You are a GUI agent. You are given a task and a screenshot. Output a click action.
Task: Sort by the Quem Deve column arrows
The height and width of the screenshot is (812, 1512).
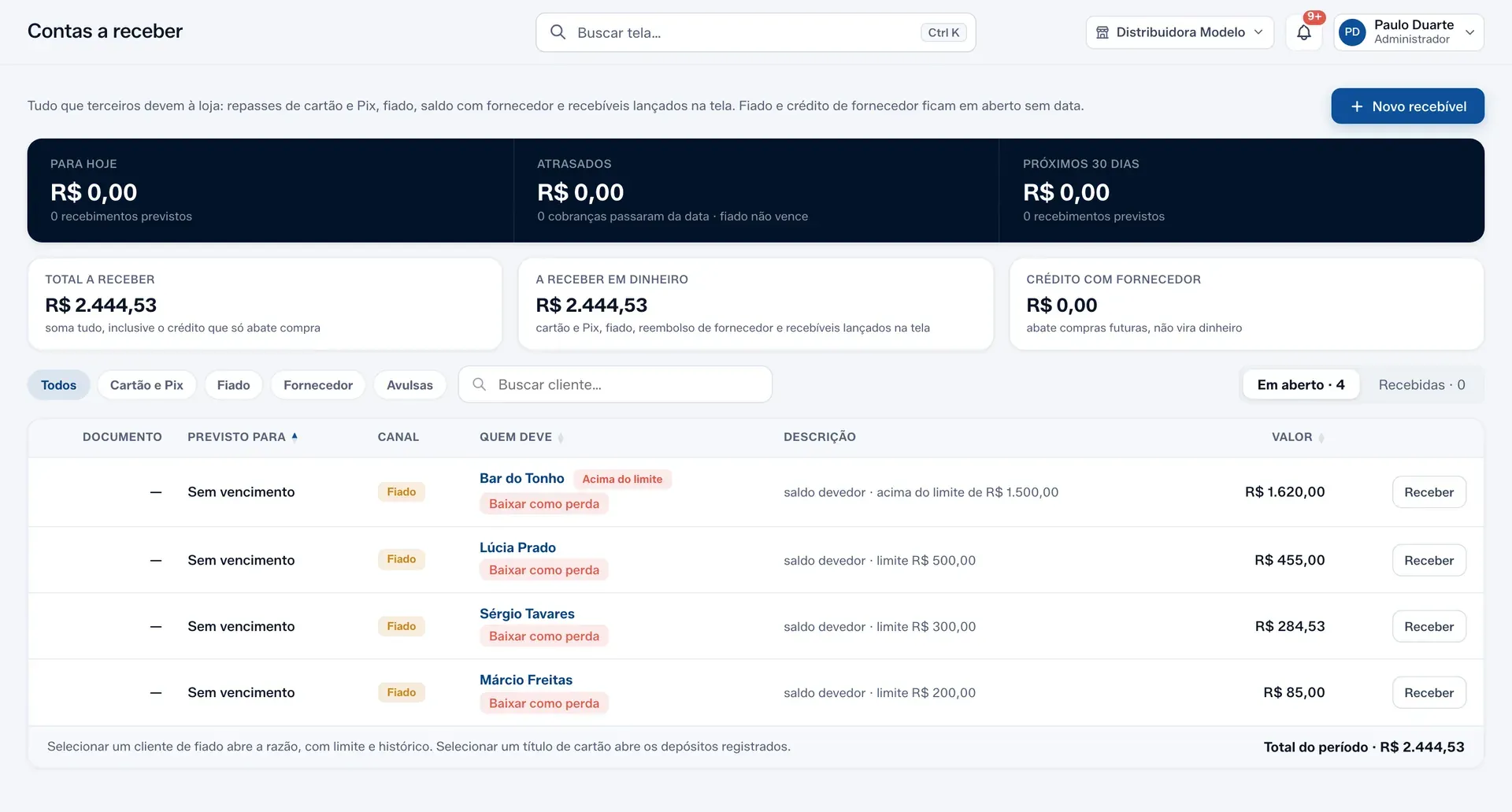(x=561, y=438)
